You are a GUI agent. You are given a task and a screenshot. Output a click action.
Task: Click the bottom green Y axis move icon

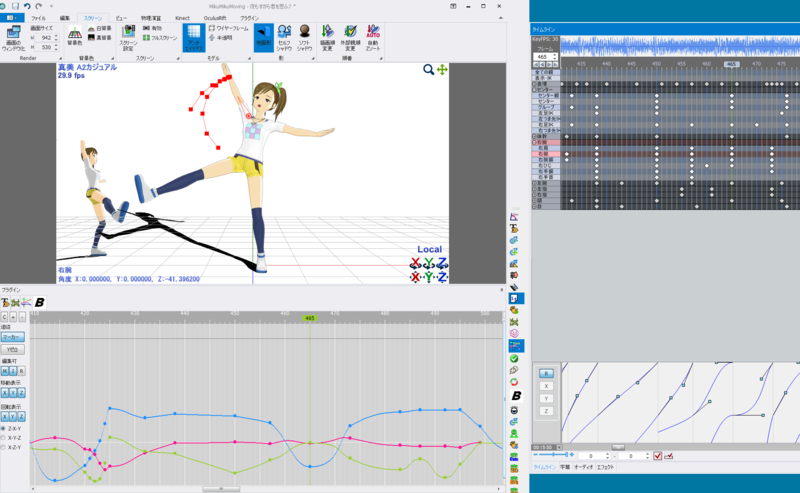pos(429,277)
